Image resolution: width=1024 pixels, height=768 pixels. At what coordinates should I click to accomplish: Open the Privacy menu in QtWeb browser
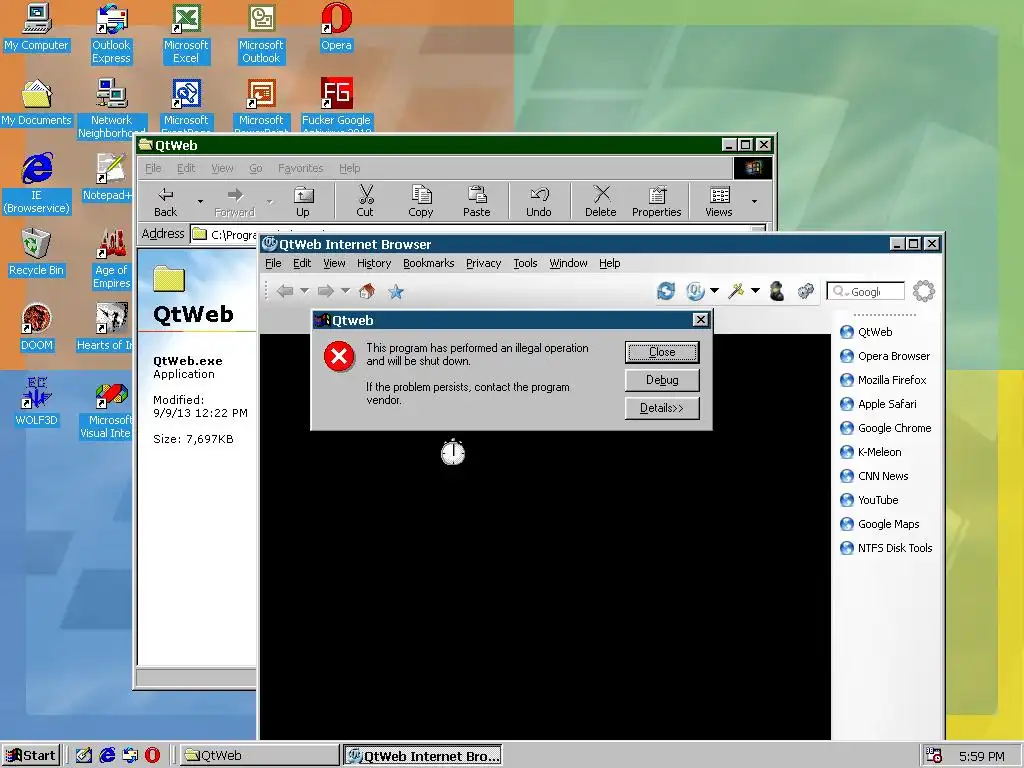click(483, 263)
